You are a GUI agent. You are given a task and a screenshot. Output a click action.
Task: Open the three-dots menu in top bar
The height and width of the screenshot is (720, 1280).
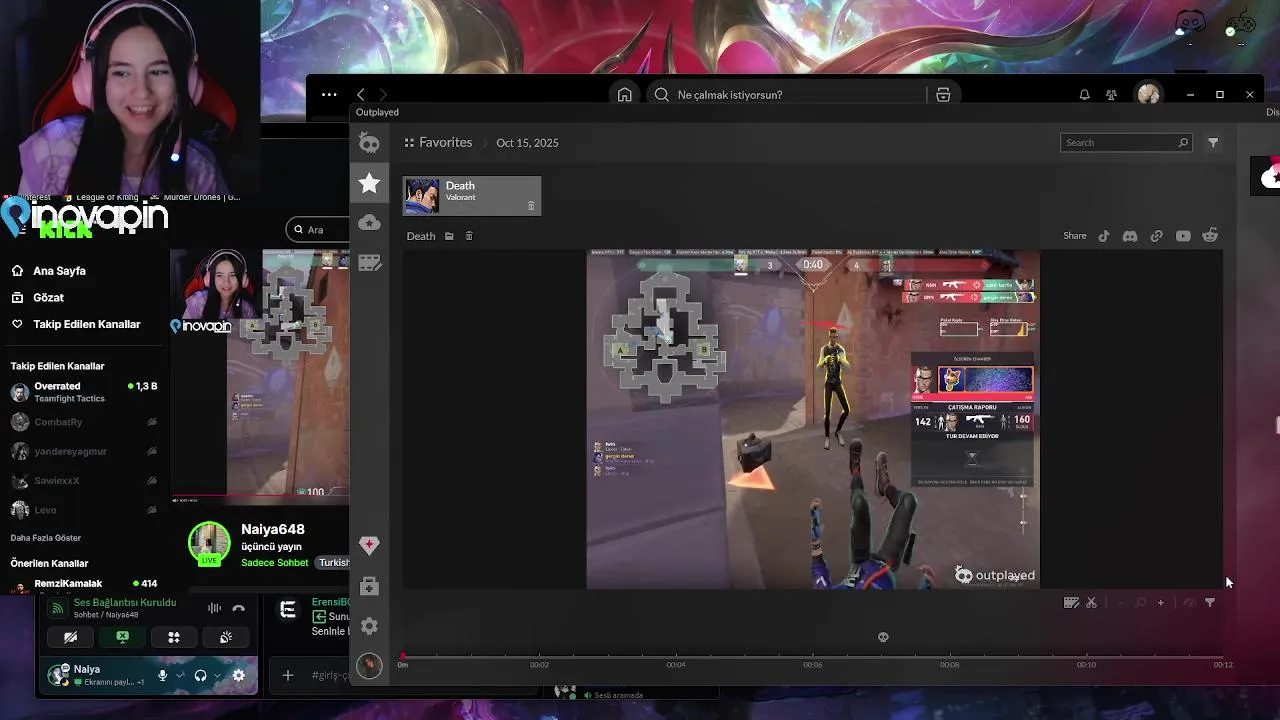329,95
